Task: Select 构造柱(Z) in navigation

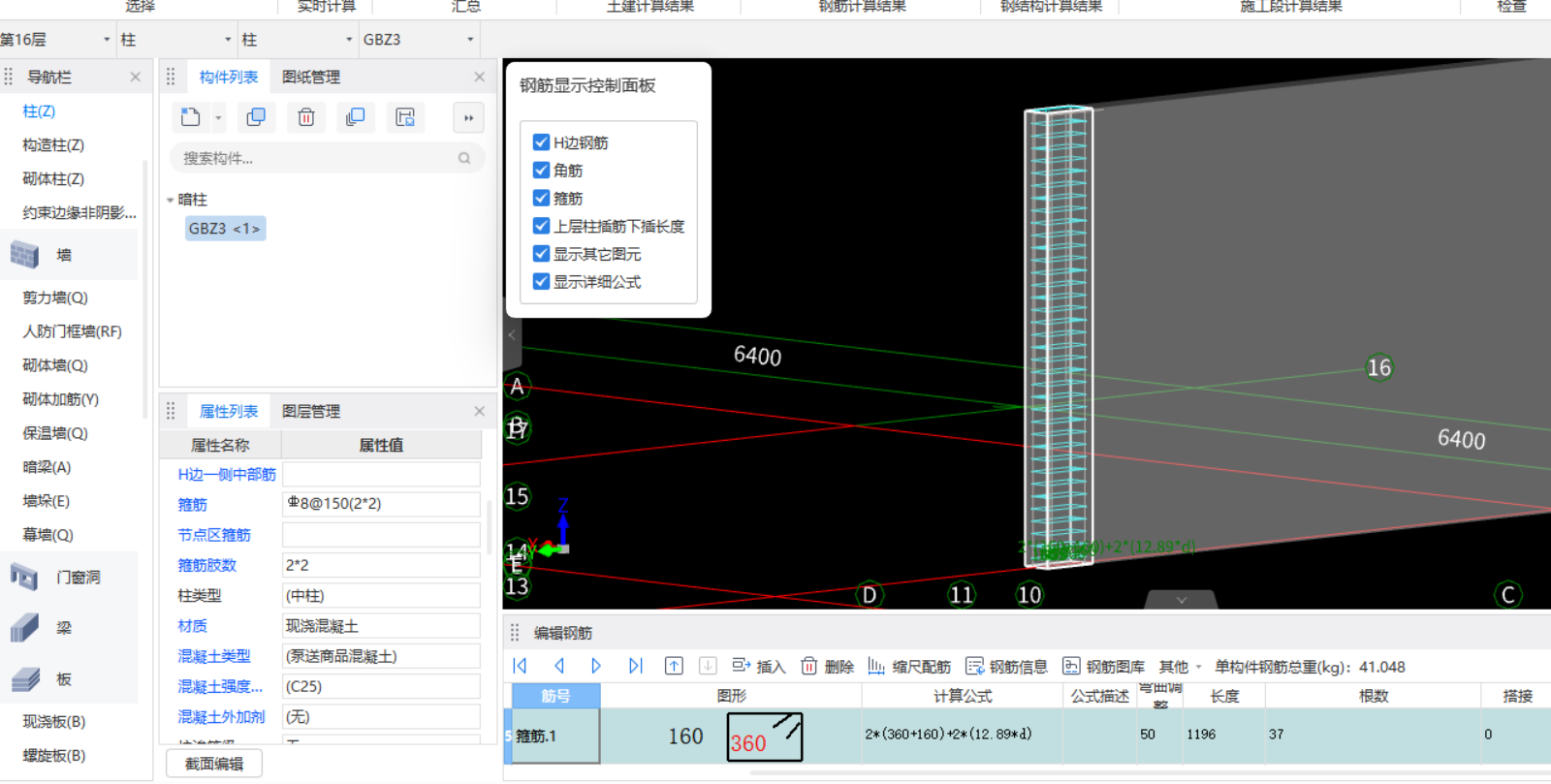Action: point(53,144)
